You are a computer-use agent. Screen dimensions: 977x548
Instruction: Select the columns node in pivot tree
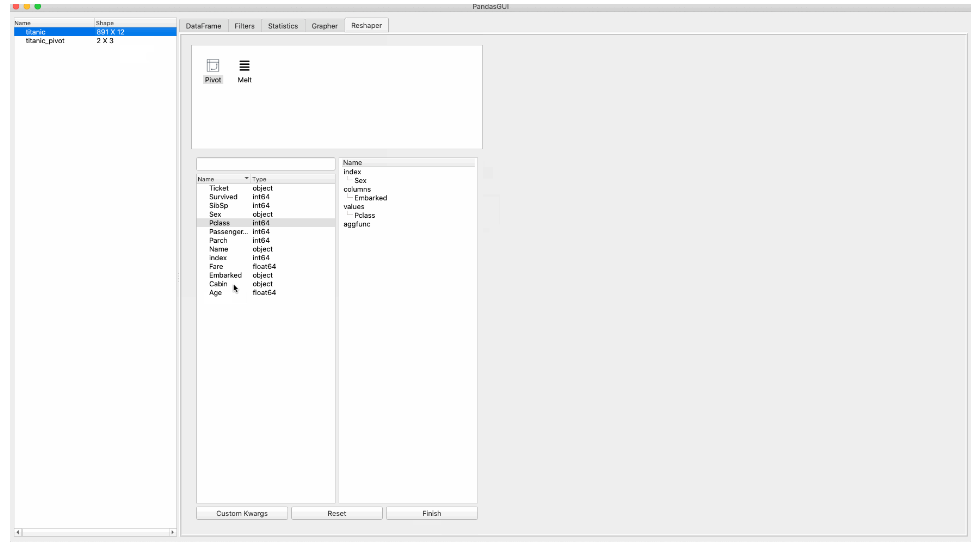tap(357, 190)
